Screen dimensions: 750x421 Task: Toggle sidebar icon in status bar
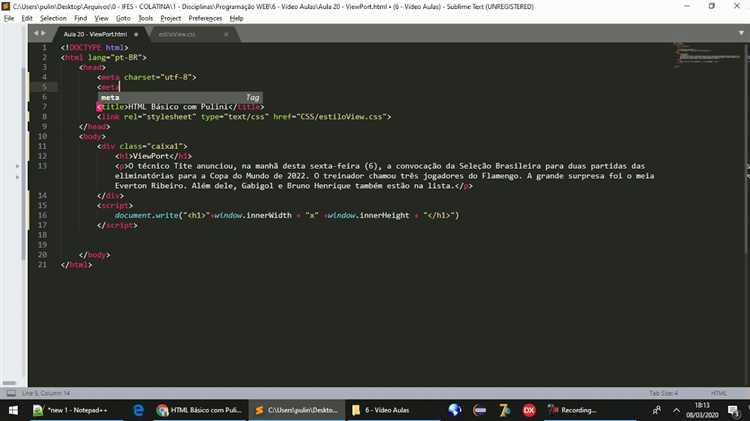tap(11, 393)
